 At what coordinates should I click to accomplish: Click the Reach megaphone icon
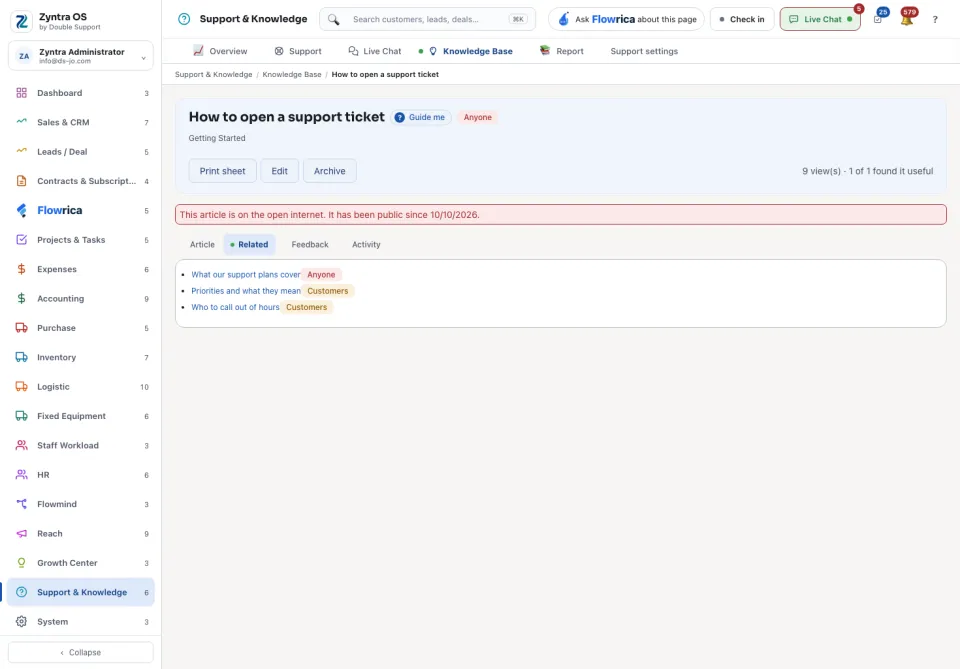[21, 533]
